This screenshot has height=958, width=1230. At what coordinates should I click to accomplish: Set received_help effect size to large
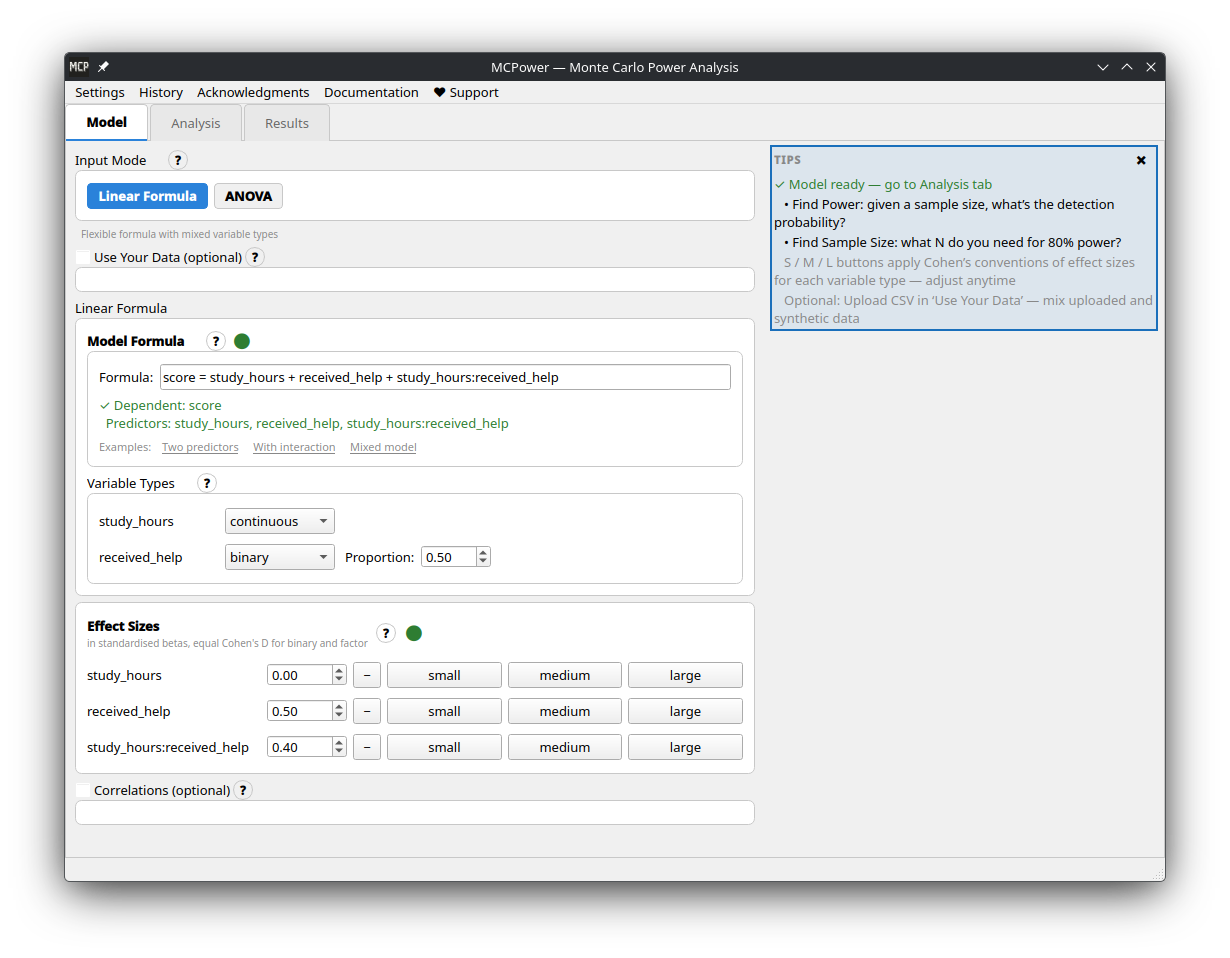click(685, 710)
